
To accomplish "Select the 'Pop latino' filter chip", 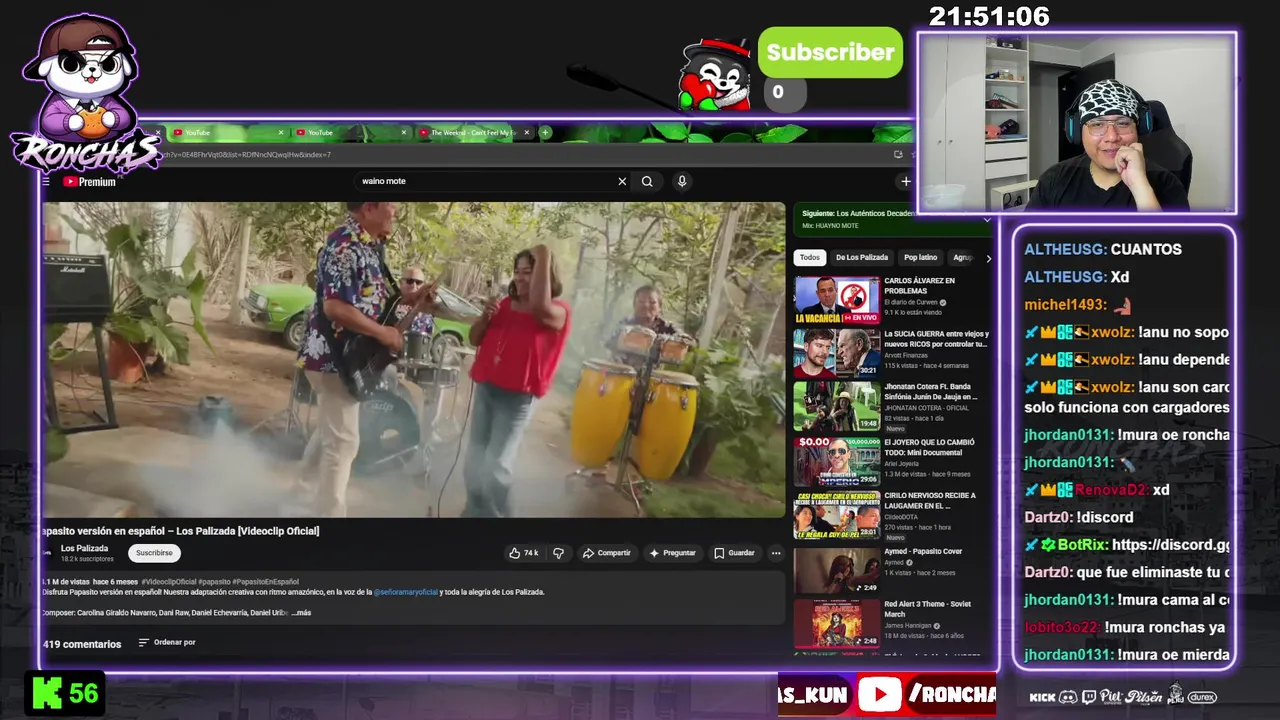I will (x=920, y=258).
